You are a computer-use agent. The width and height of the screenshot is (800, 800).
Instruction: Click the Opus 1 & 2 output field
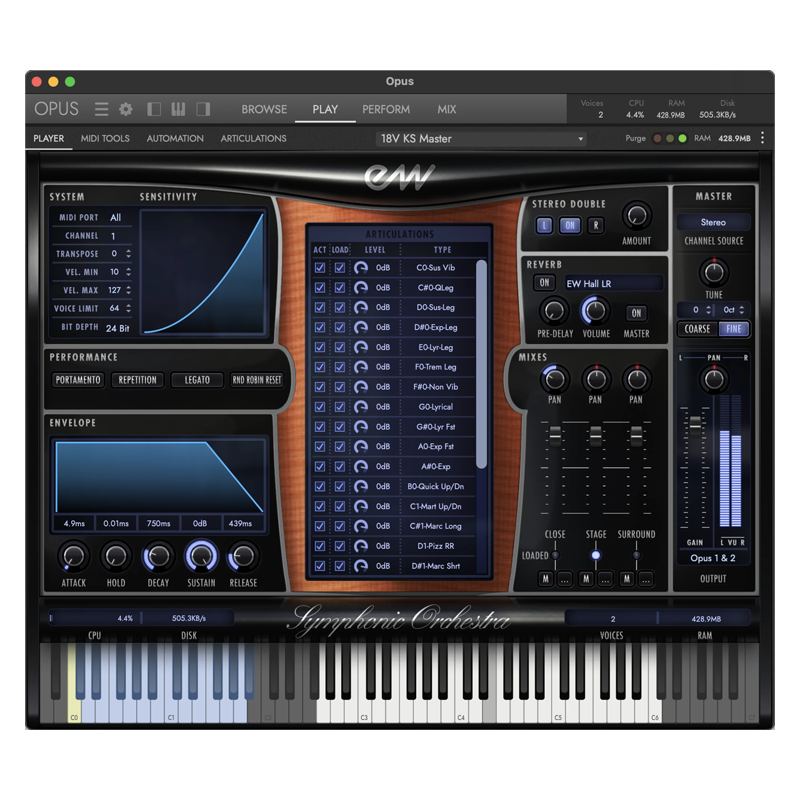[713, 558]
